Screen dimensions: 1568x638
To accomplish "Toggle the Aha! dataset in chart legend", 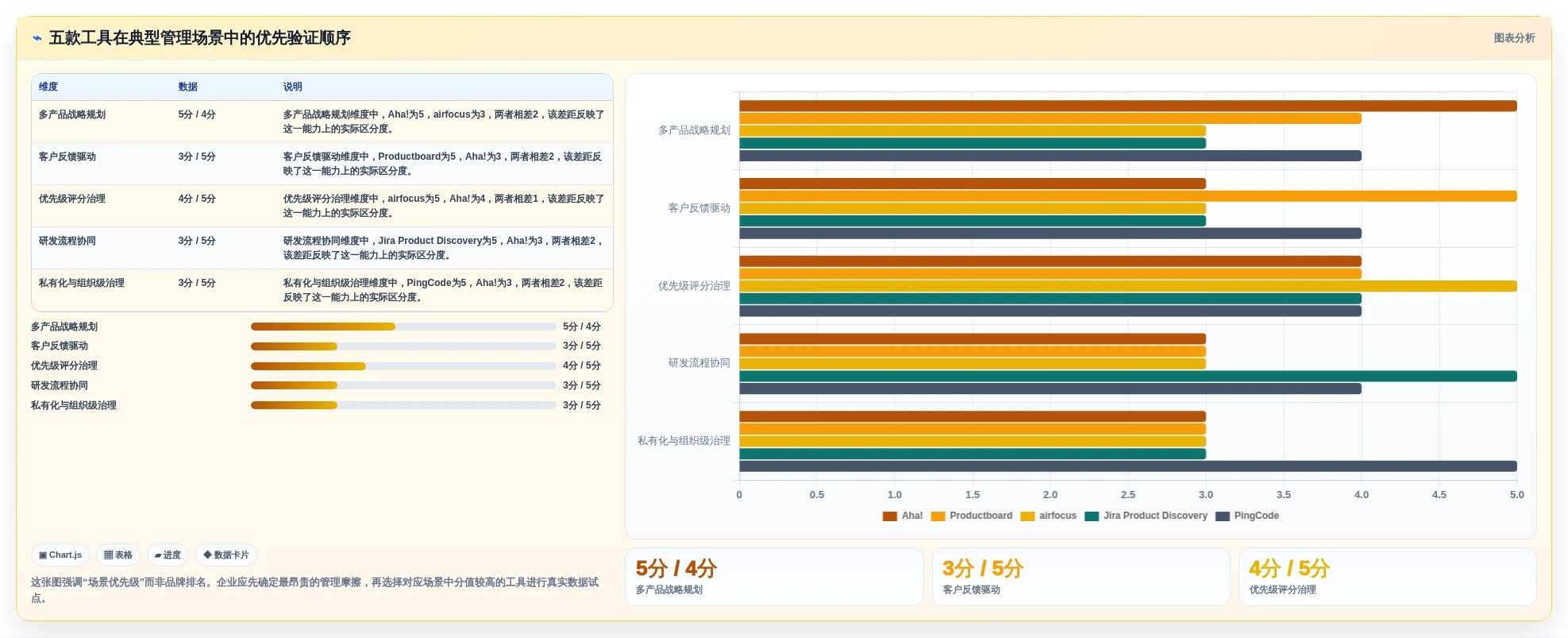I will tap(902, 516).
